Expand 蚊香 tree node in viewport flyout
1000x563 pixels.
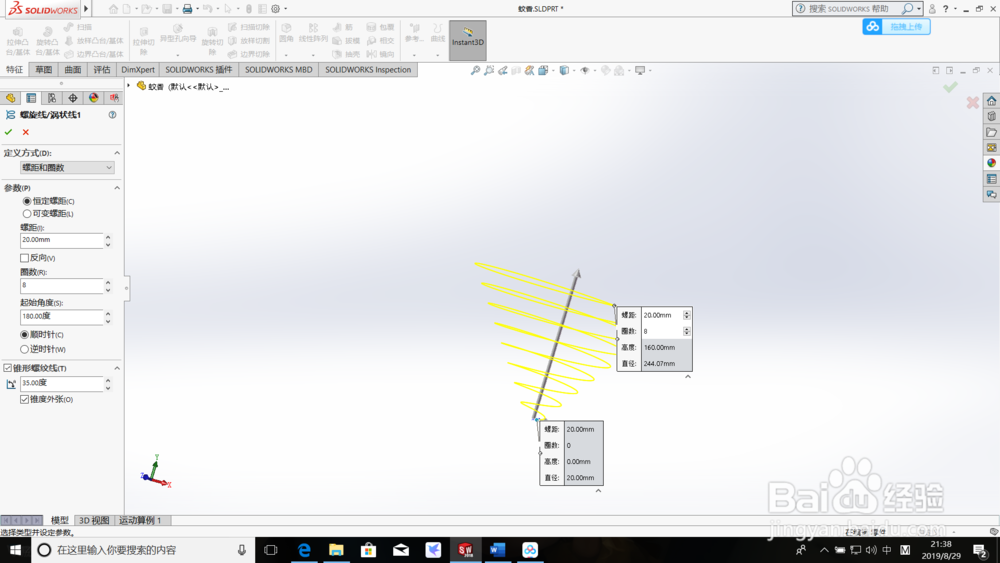click(x=129, y=85)
